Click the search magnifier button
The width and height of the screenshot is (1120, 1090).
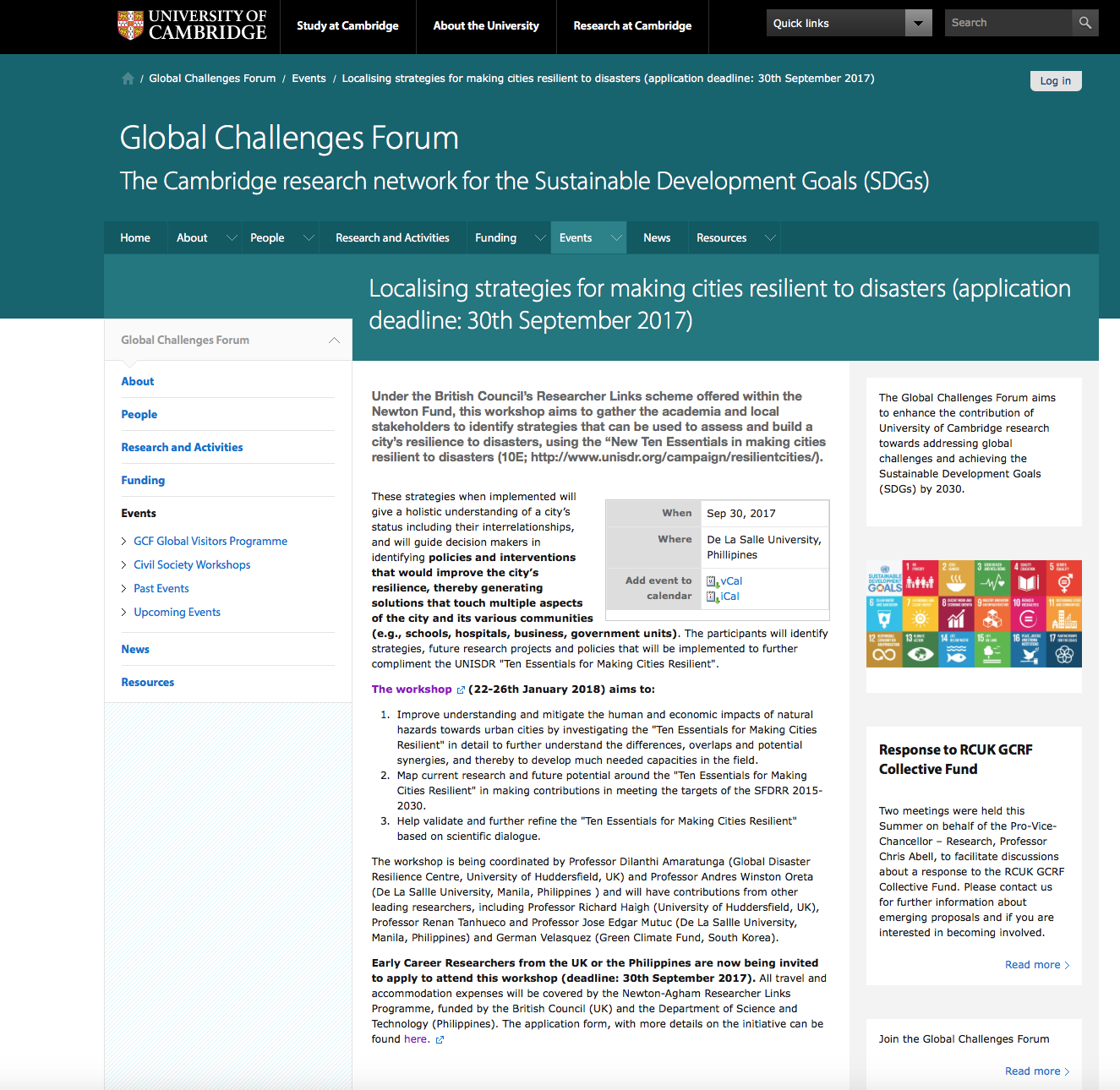[x=1085, y=23]
